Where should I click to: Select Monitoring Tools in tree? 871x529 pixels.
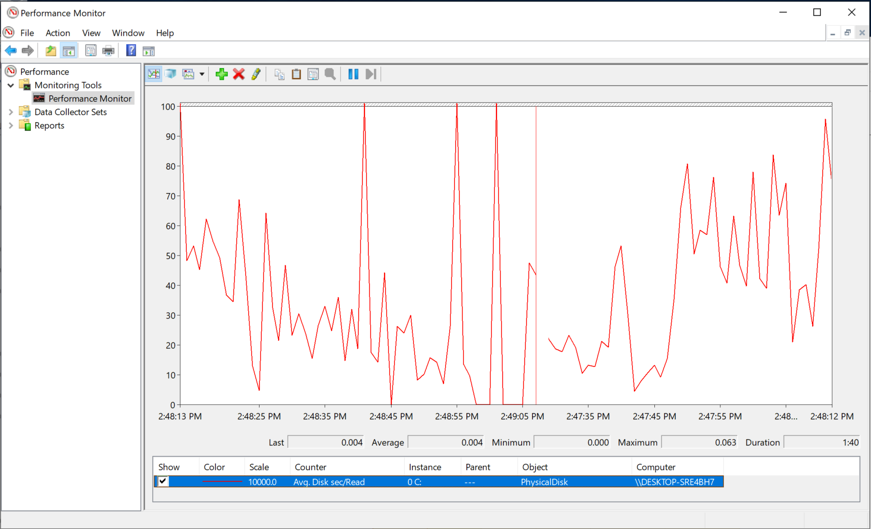click(68, 85)
